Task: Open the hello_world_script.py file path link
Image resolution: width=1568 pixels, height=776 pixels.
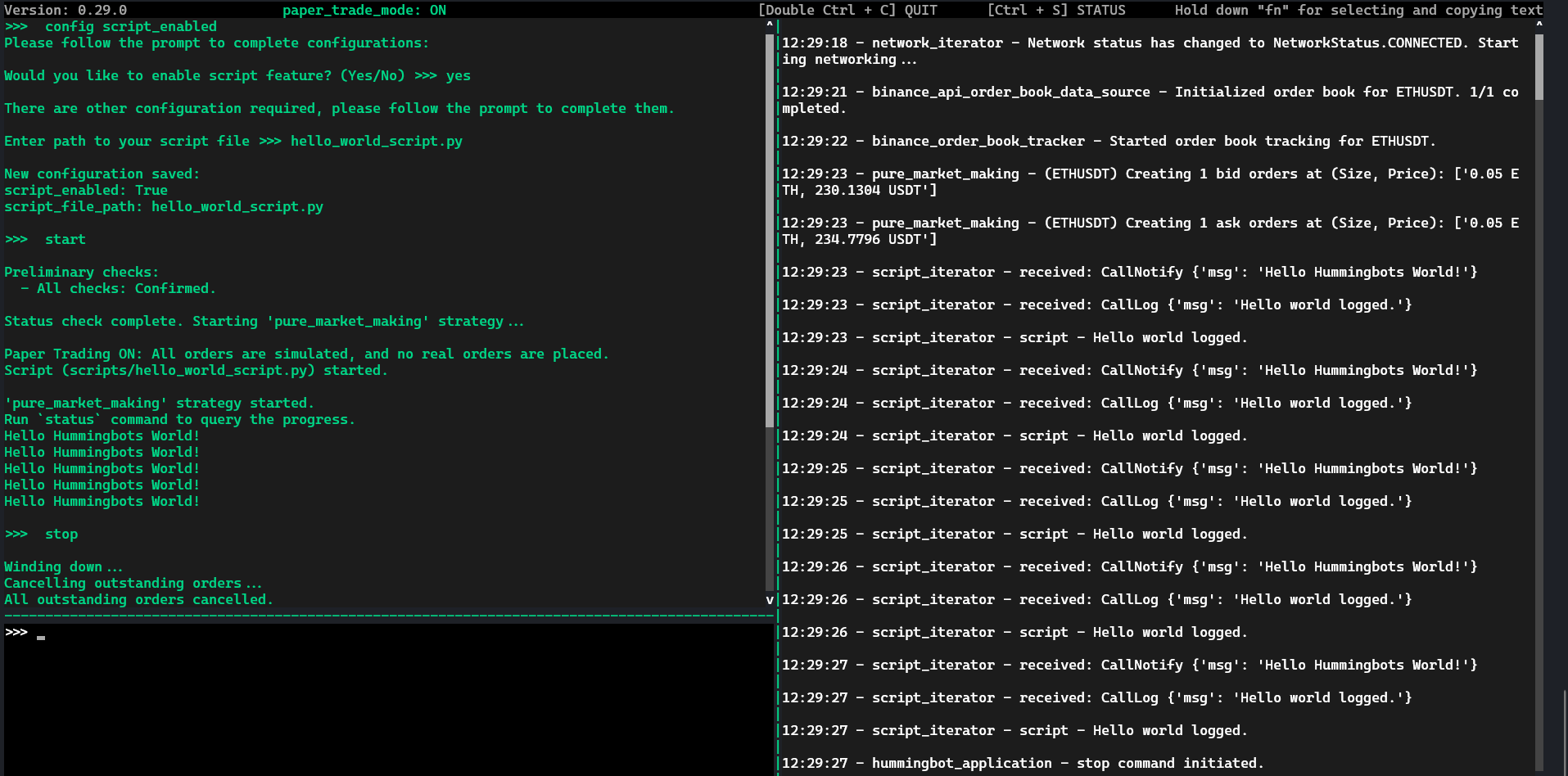Action: 376,141
